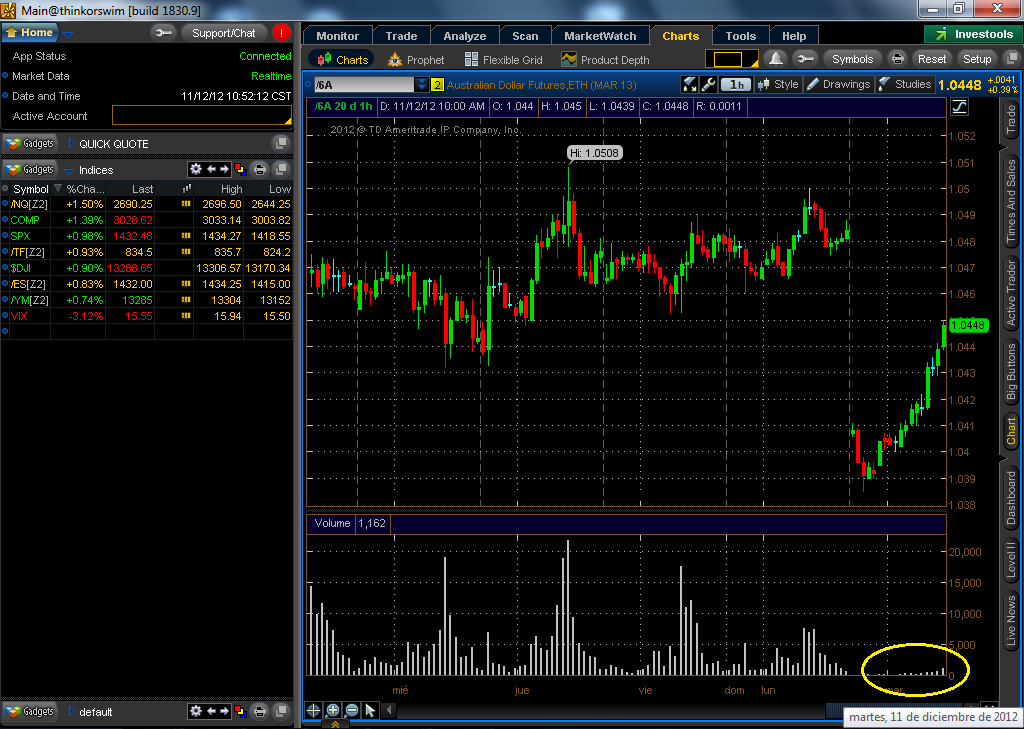Click the Studies button
Image resolution: width=1024 pixels, height=729 pixels.
click(x=905, y=84)
